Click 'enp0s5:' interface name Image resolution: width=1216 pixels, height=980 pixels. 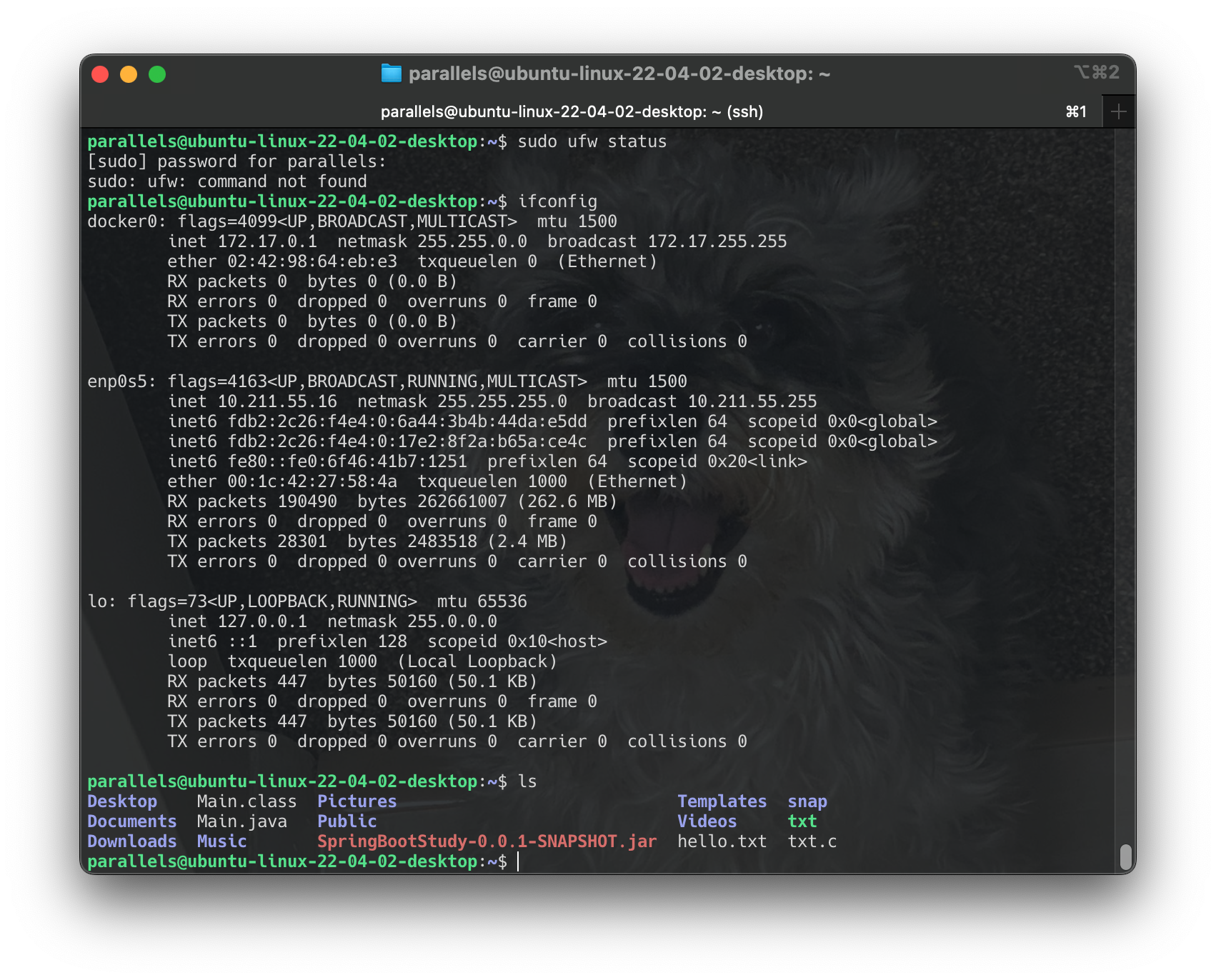122,381
